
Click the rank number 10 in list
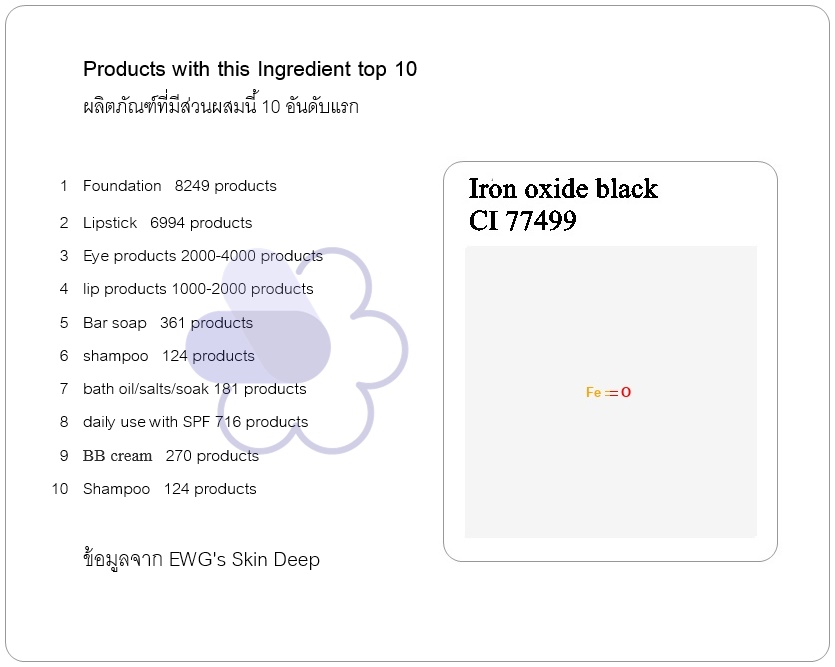(60, 489)
